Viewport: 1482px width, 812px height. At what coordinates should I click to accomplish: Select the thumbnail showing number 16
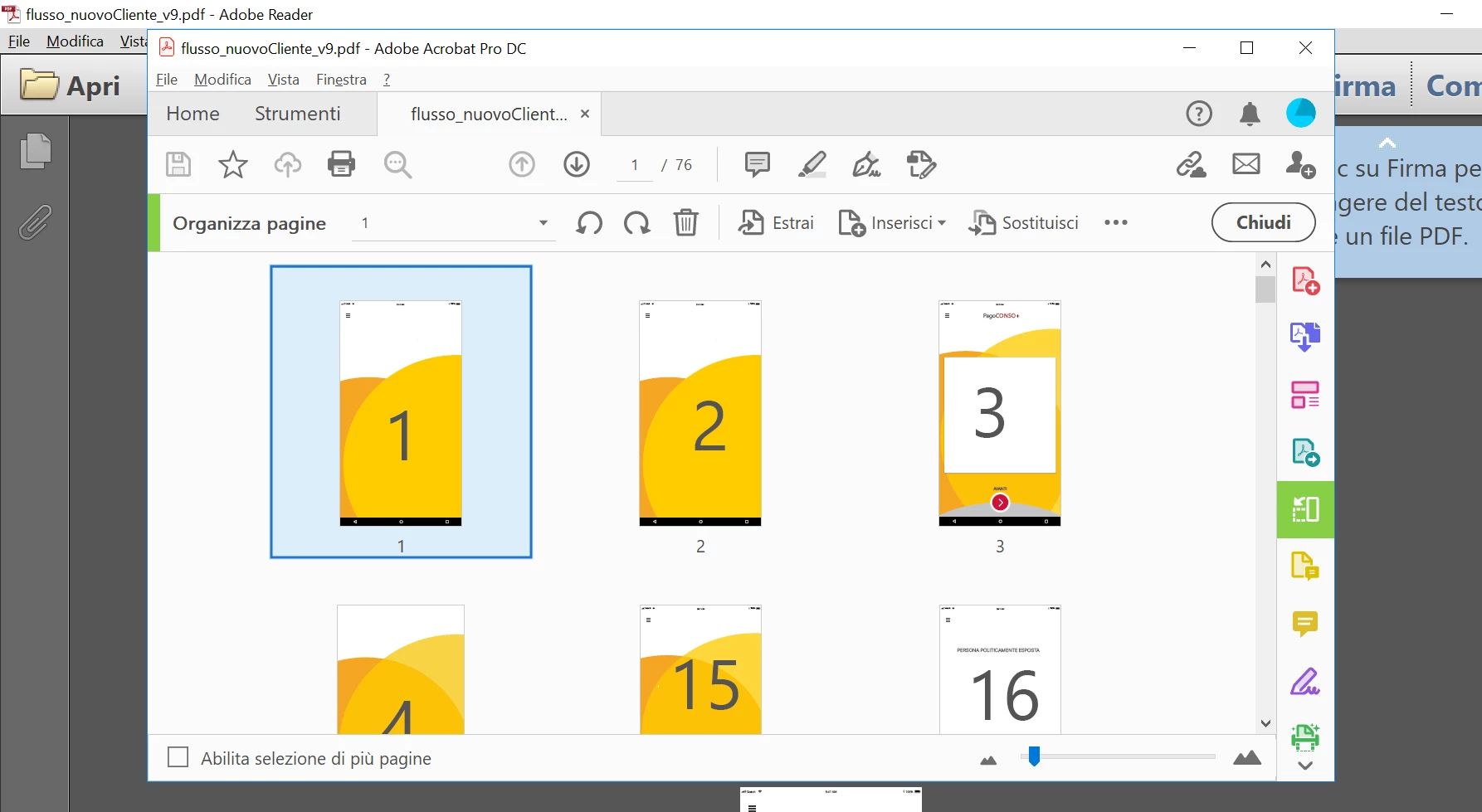pos(1000,669)
